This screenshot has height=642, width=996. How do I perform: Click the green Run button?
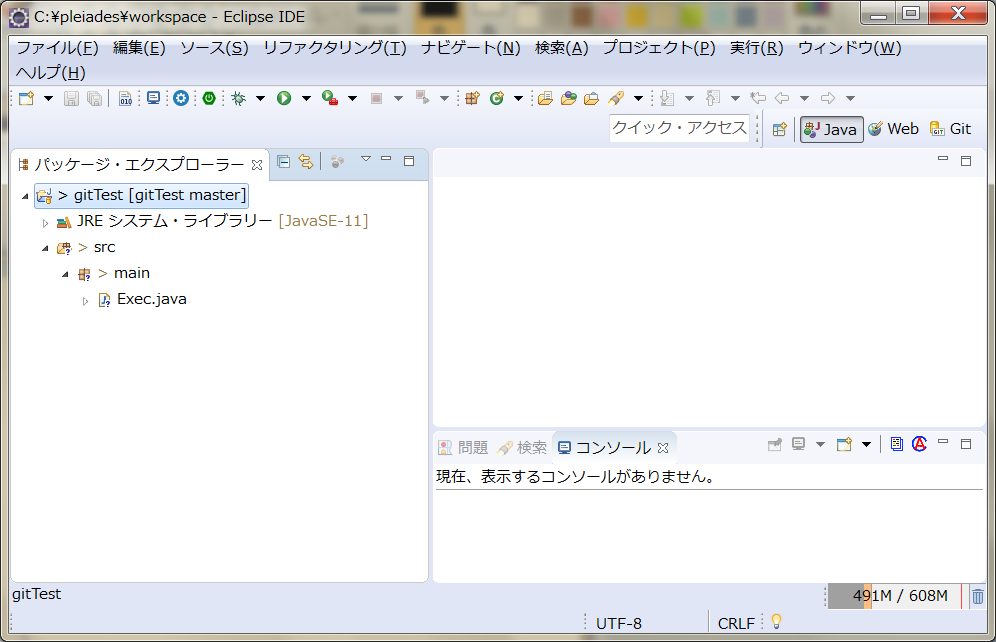tap(284, 98)
